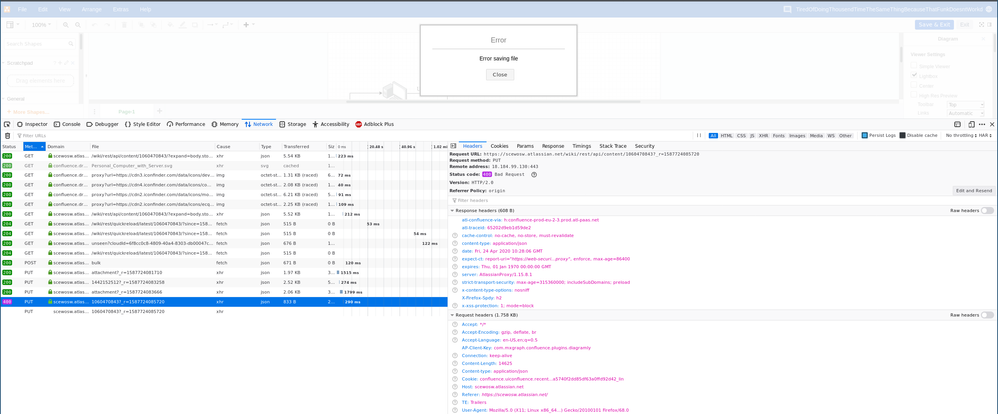
Task: Select the XHR request type filter
Action: pos(763,135)
